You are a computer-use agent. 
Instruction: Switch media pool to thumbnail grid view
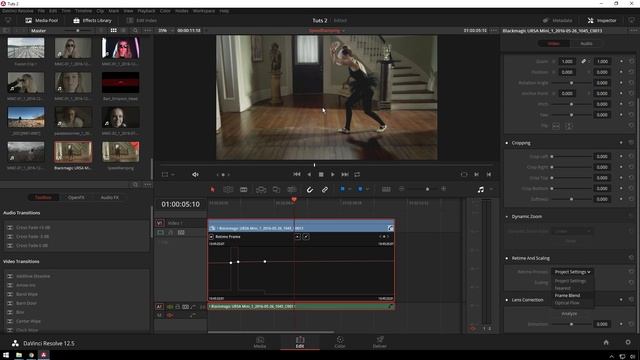coord(113,31)
